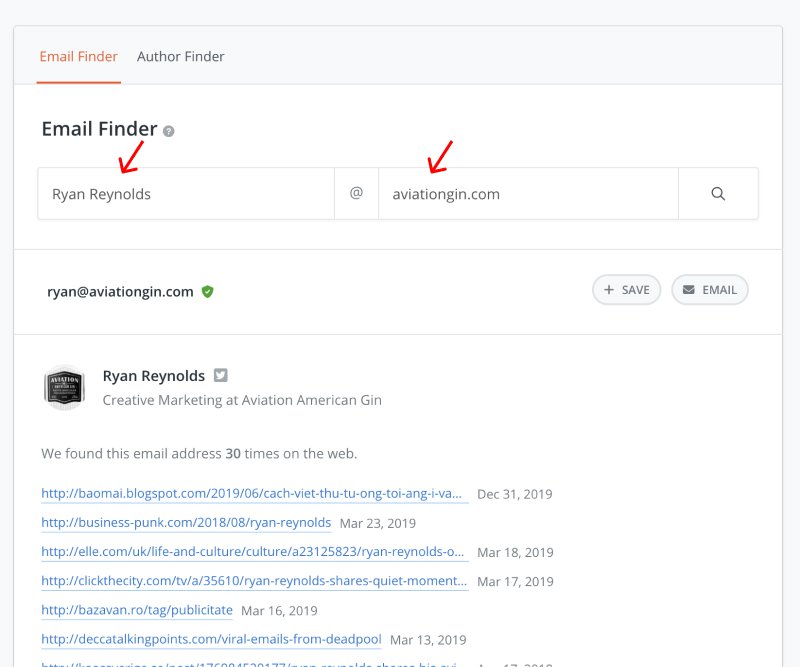
Task: Switch to the Author Finder tab
Action: click(181, 57)
